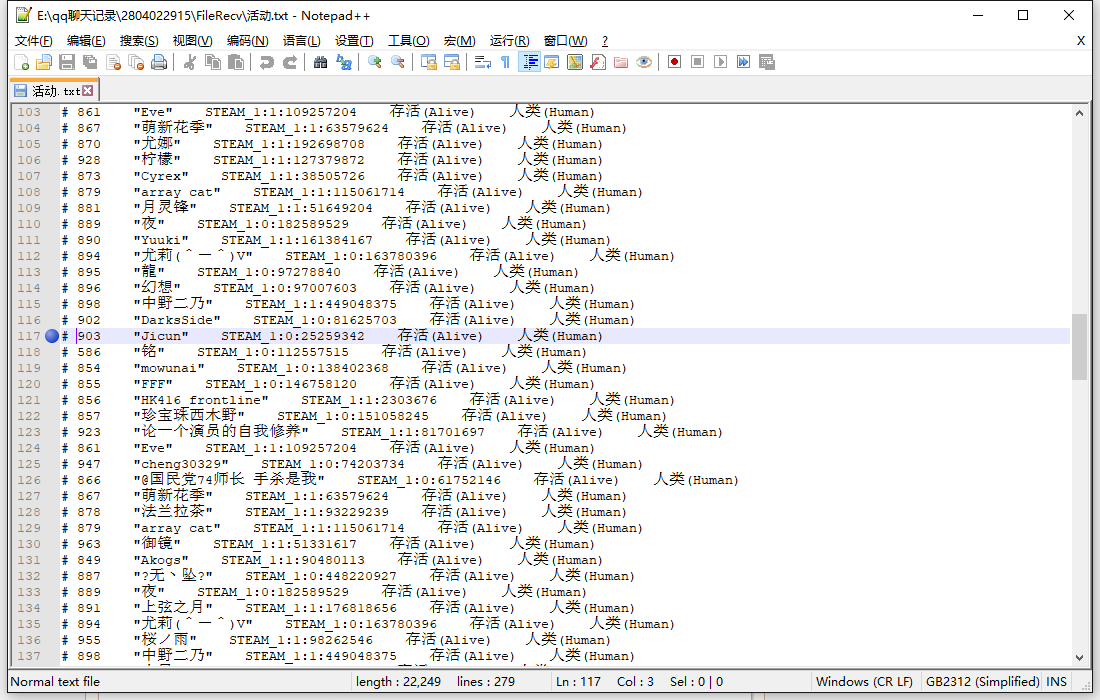Click "HK416 frontline" text on line 121
1100x700 pixels.
[x=201, y=400]
